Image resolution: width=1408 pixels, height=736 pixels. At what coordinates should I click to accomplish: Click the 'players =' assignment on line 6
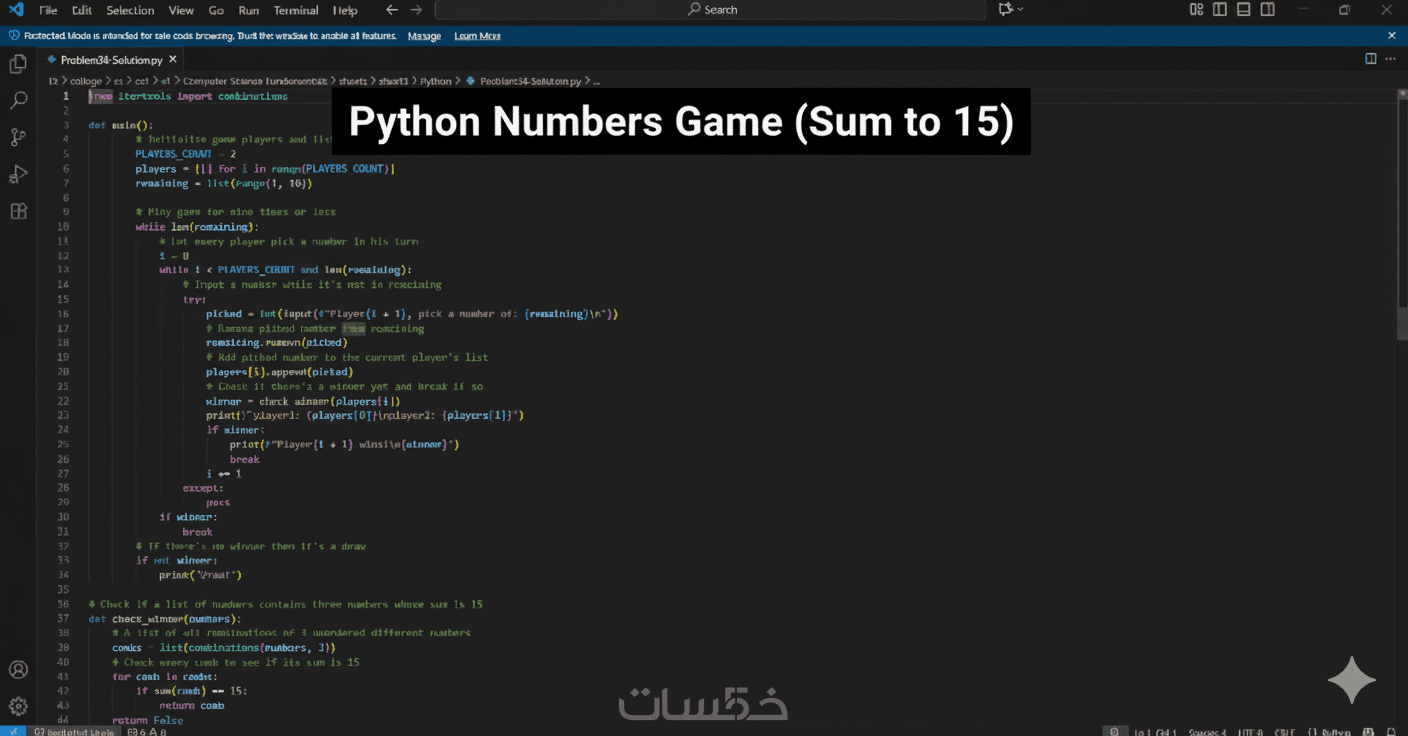pyautogui.click(x=266, y=169)
